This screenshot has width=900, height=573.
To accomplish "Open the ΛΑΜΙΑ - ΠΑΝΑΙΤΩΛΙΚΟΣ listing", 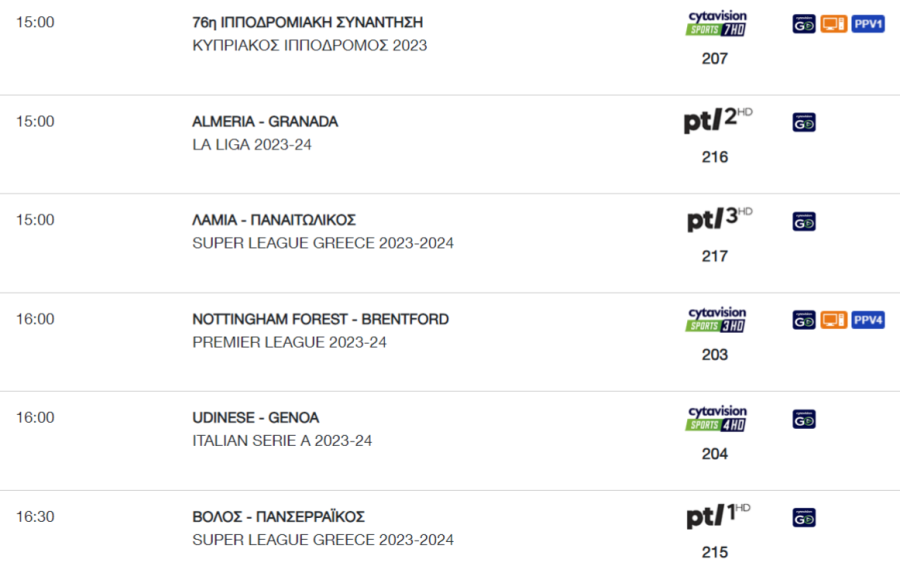I will [274, 220].
